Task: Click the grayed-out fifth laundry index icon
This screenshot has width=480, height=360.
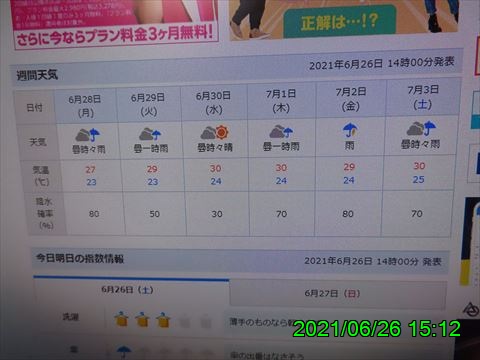Action: coord(206,322)
